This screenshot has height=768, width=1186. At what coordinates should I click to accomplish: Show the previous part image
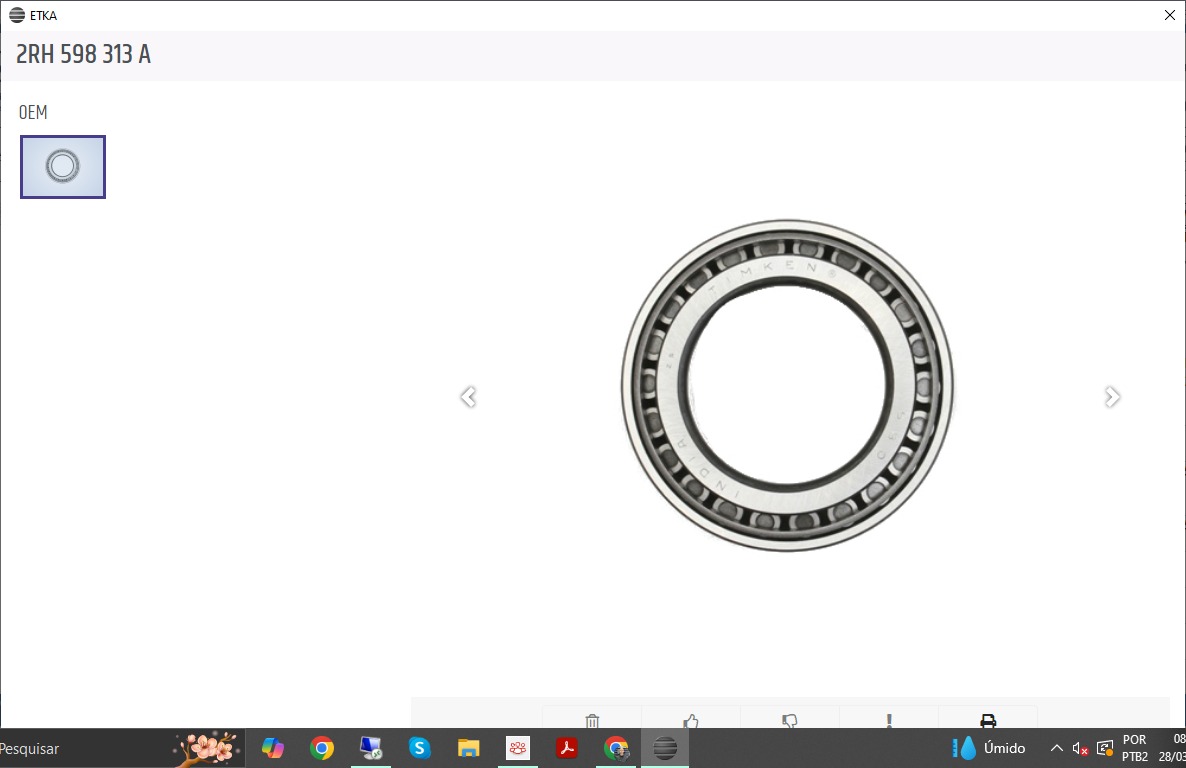pos(468,397)
